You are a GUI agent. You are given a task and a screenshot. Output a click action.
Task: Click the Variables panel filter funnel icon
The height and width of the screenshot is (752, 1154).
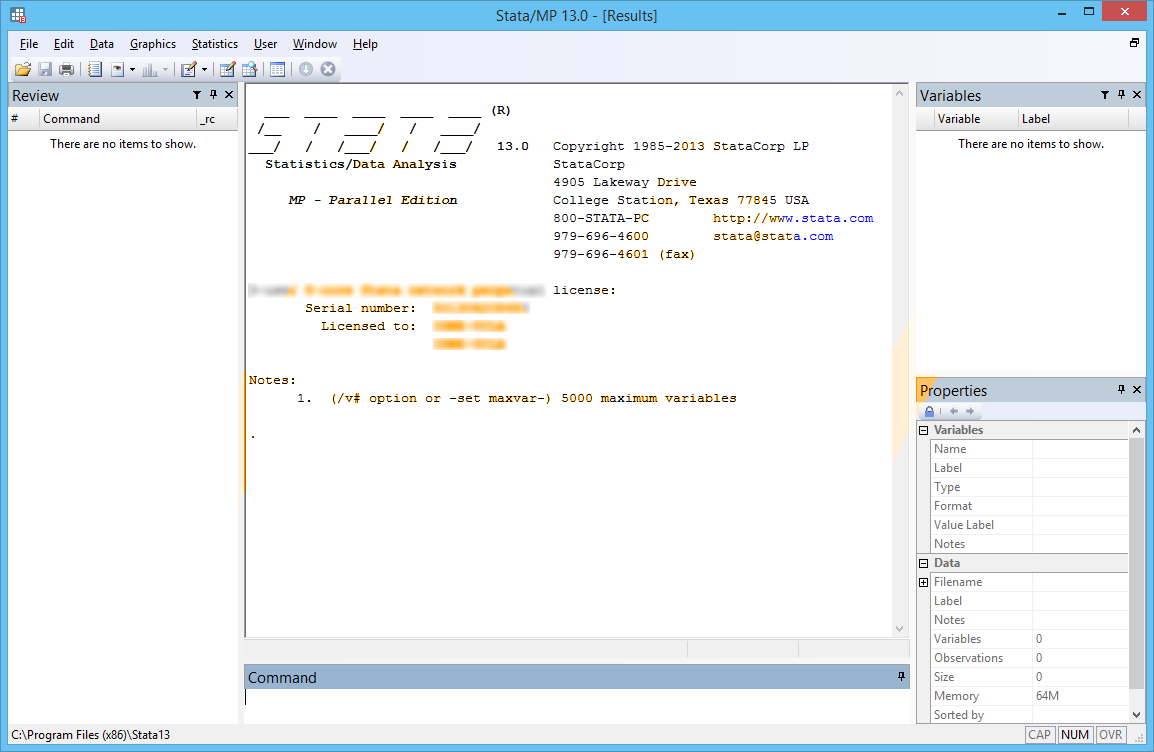coord(1105,95)
